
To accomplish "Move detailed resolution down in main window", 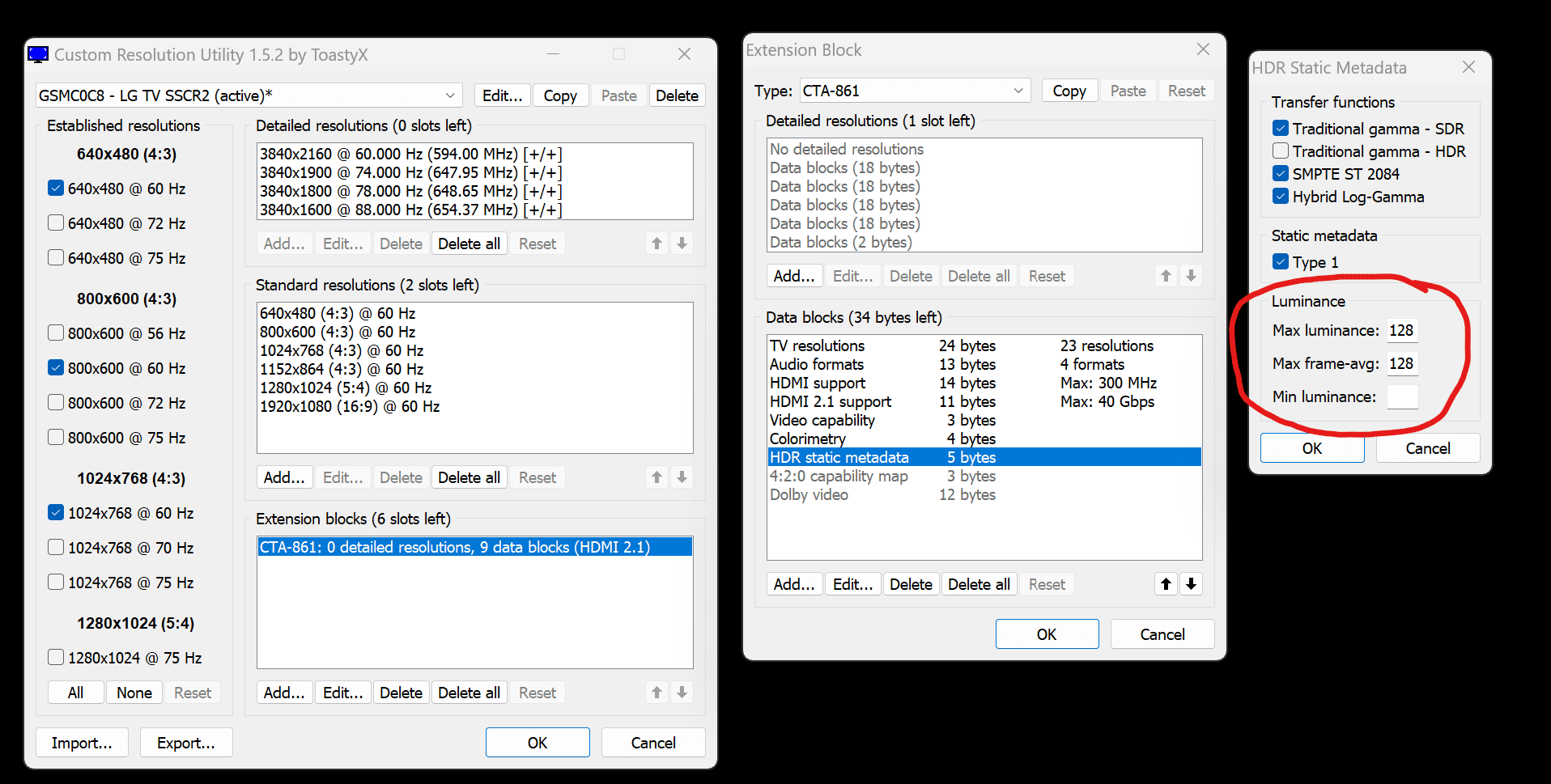I will 682,244.
